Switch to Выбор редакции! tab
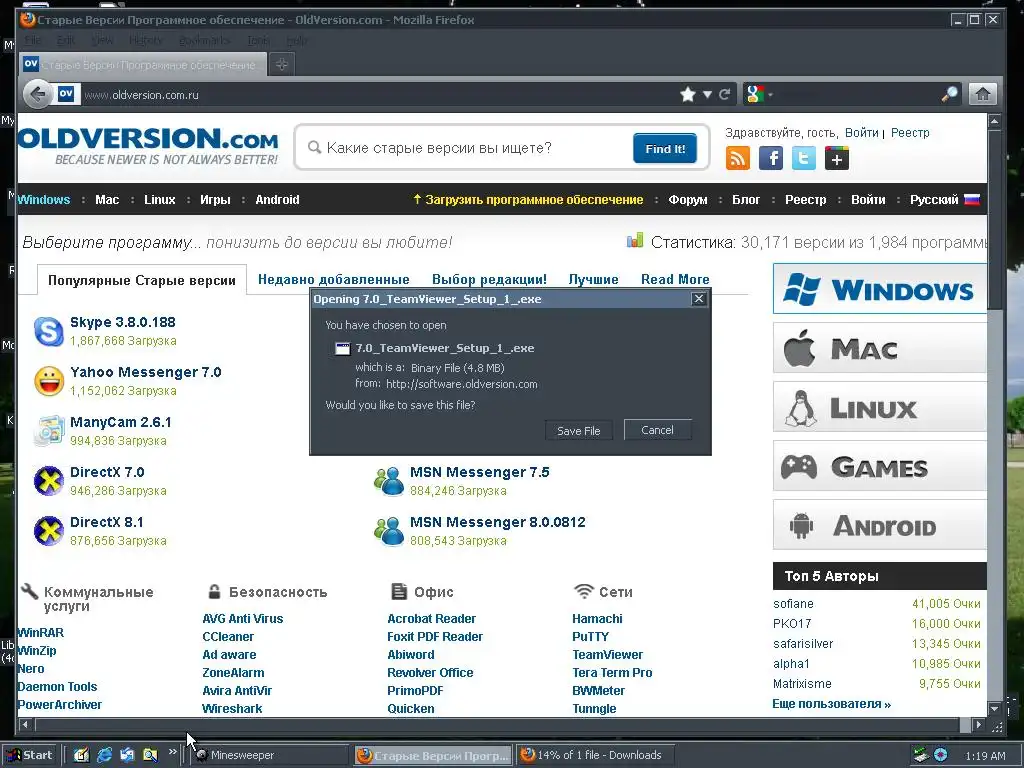This screenshot has width=1024, height=768. click(x=489, y=280)
